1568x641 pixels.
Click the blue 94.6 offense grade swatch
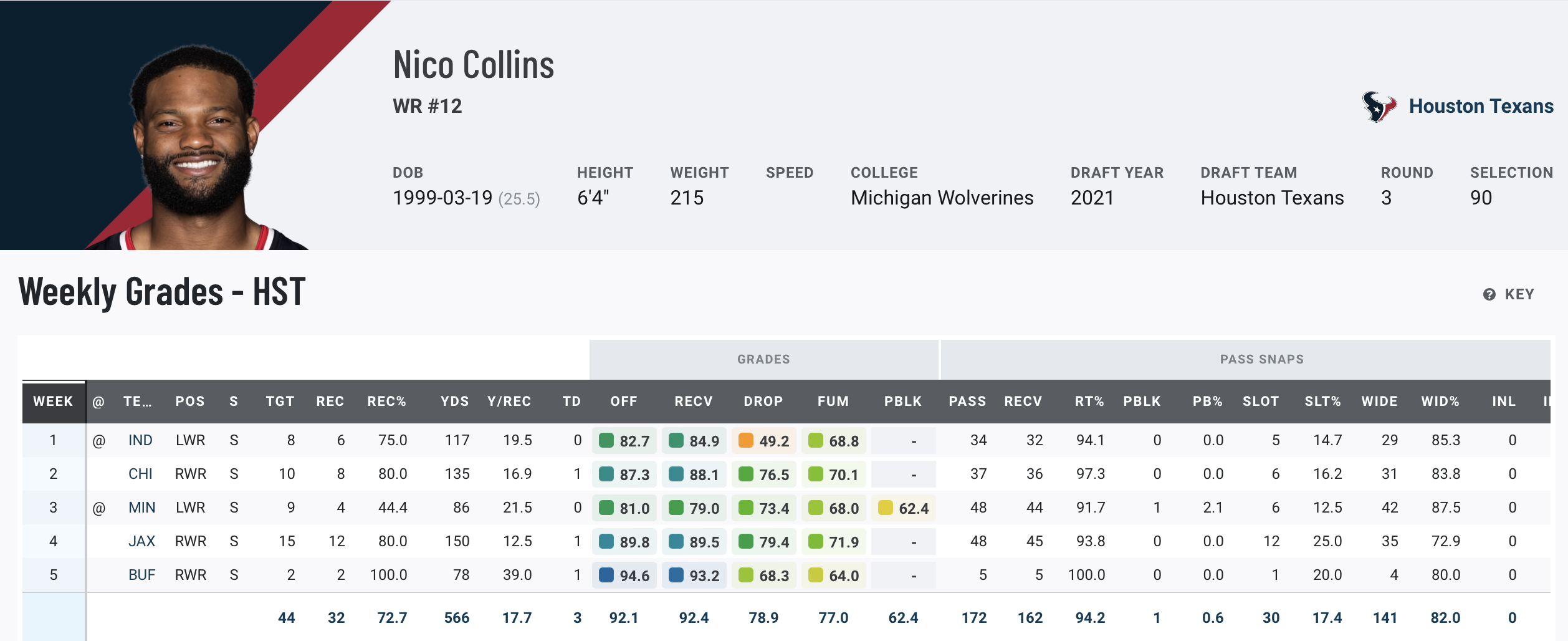(x=606, y=575)
